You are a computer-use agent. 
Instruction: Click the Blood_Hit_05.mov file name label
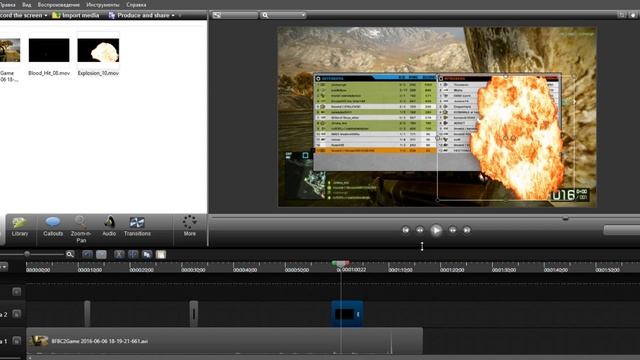point(49,73)
